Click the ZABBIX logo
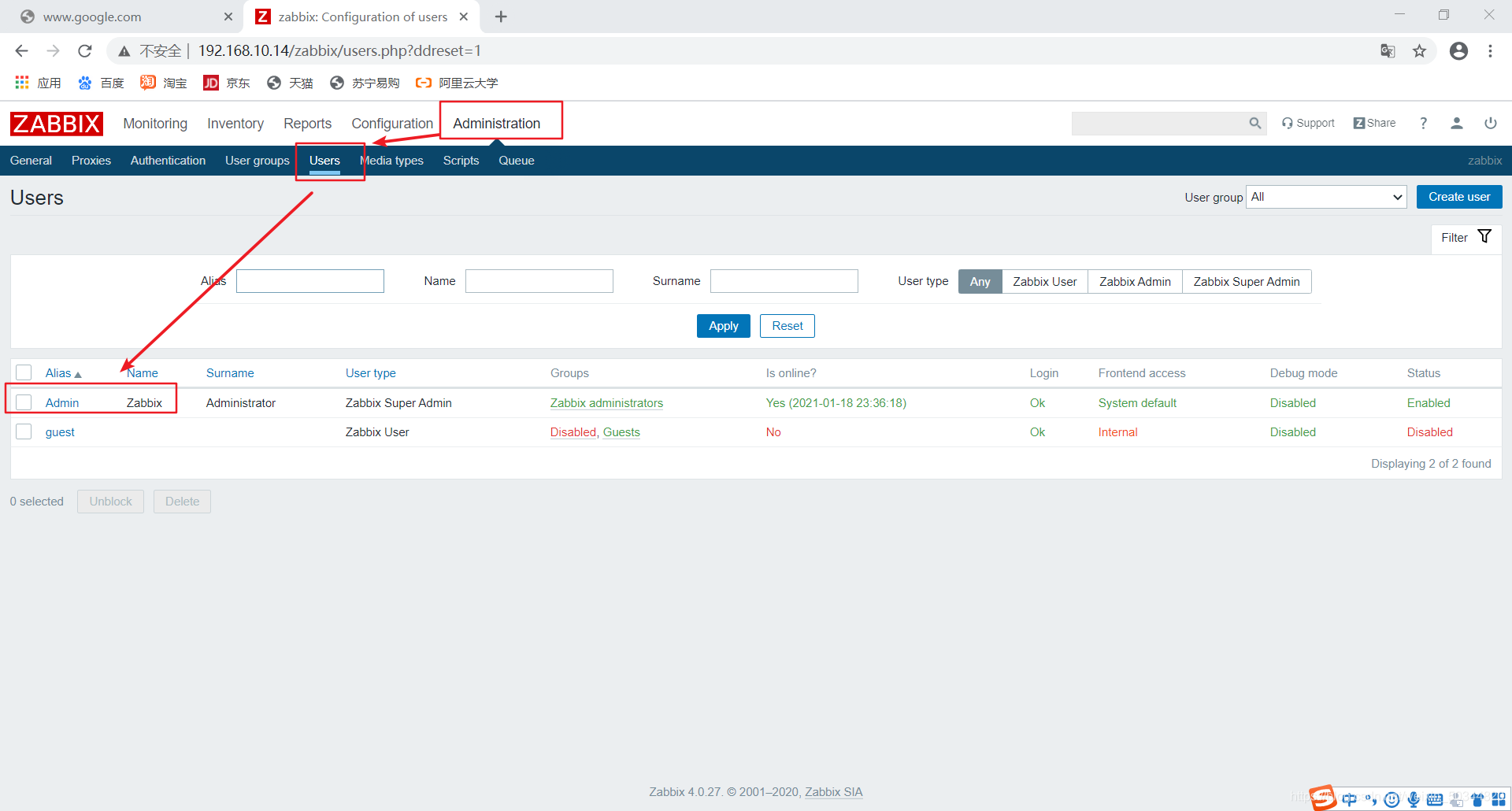 tap(57, 124)
